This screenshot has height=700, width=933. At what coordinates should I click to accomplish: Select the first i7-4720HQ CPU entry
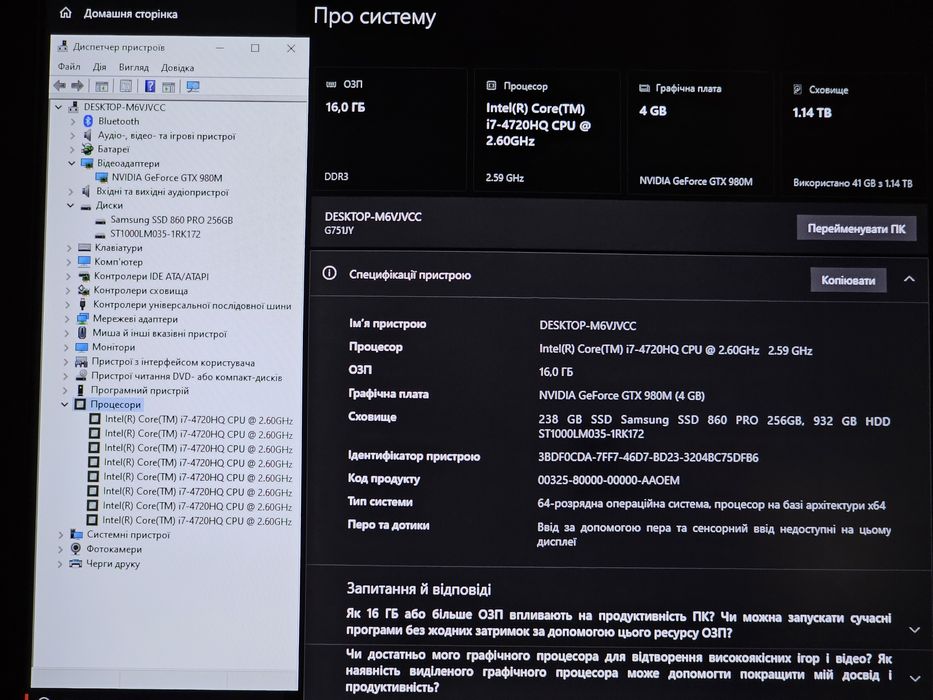point(199,420)
